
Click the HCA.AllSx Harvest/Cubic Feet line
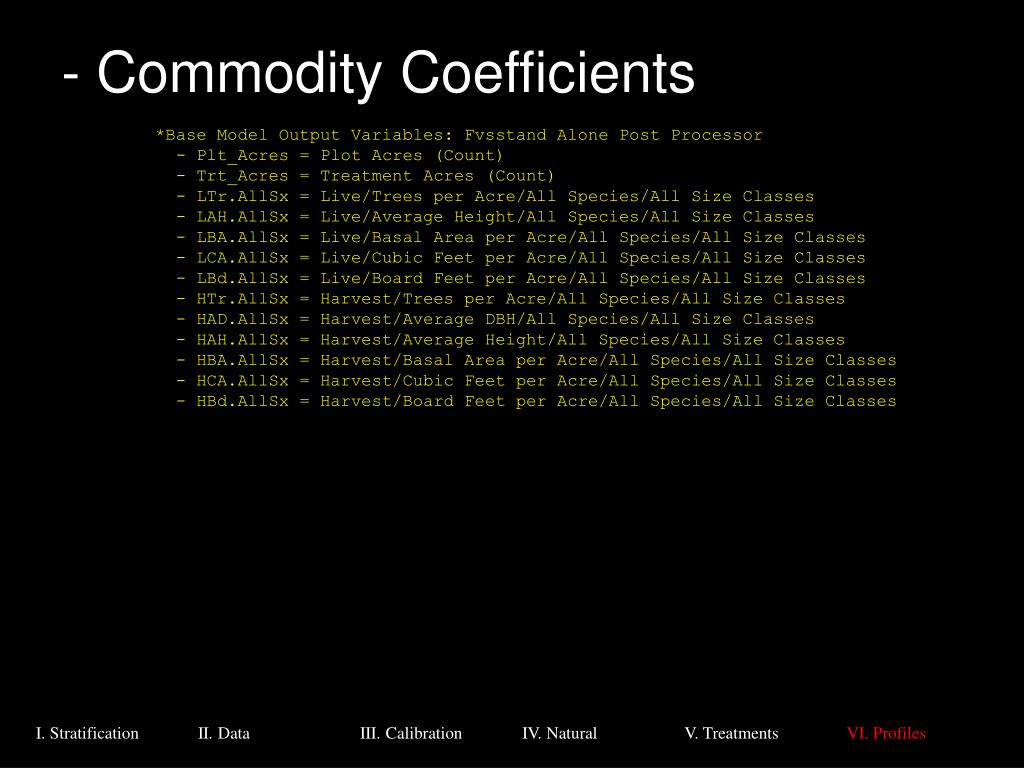(536, 381)
